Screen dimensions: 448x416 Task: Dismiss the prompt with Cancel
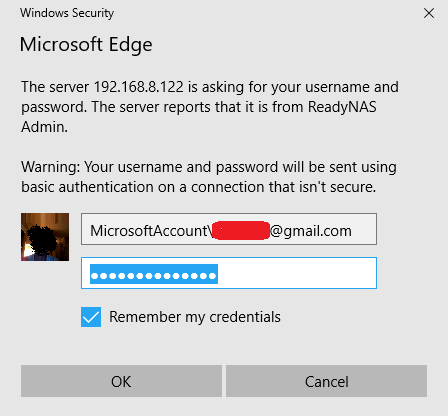click(326, 381)
